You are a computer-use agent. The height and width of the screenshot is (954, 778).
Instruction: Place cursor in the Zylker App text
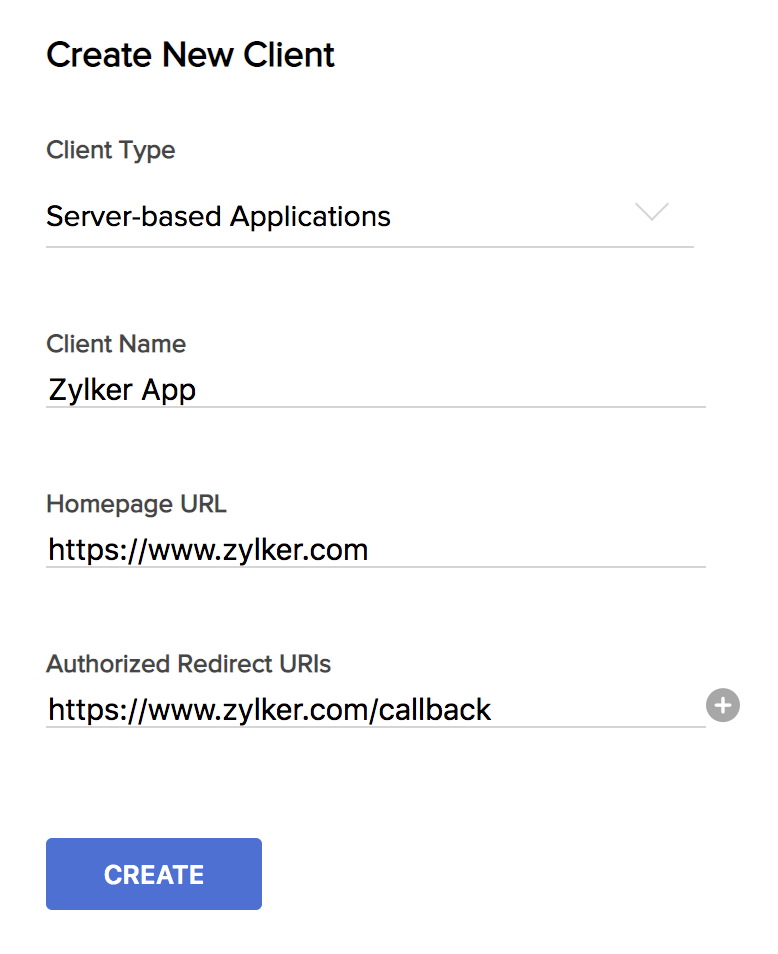point(122,389)
